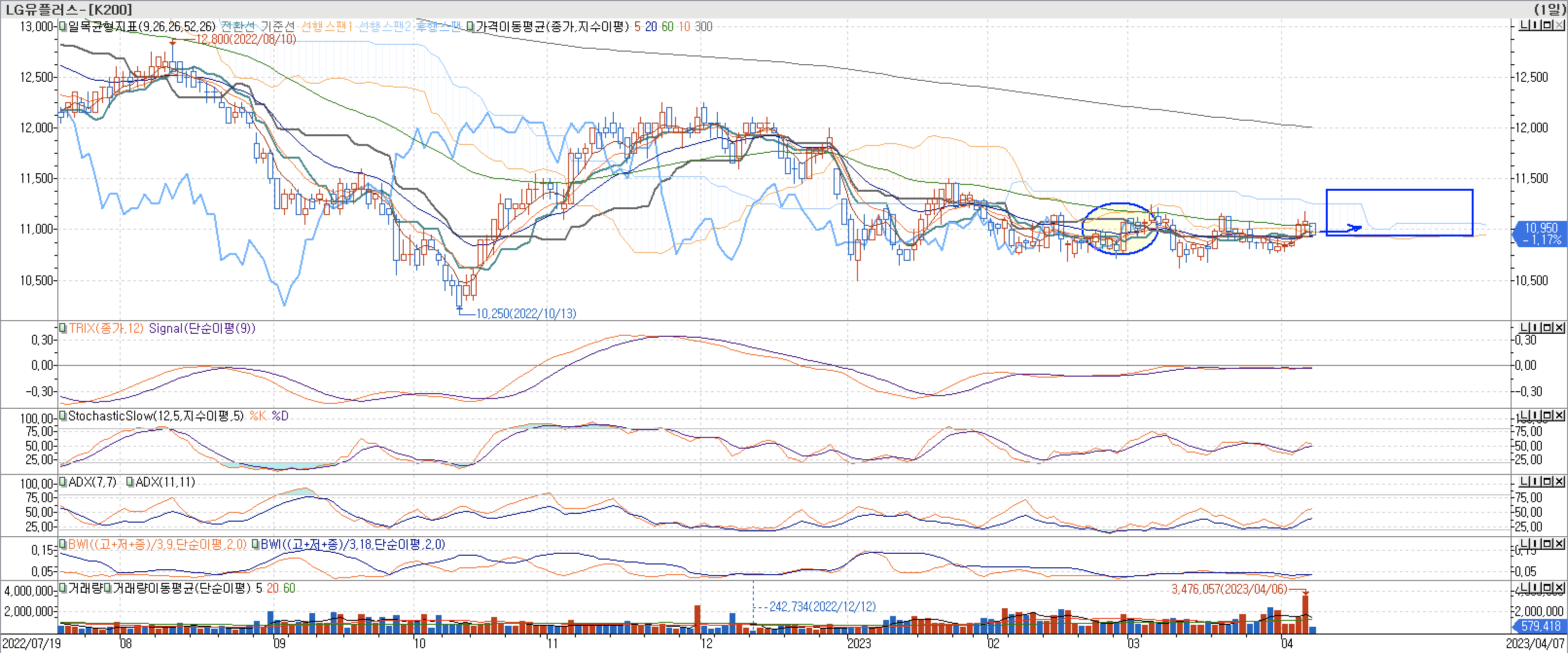Click the L button in ADX panel
The height and width of the screenshot is (653, 1568).
(1524, 481)
